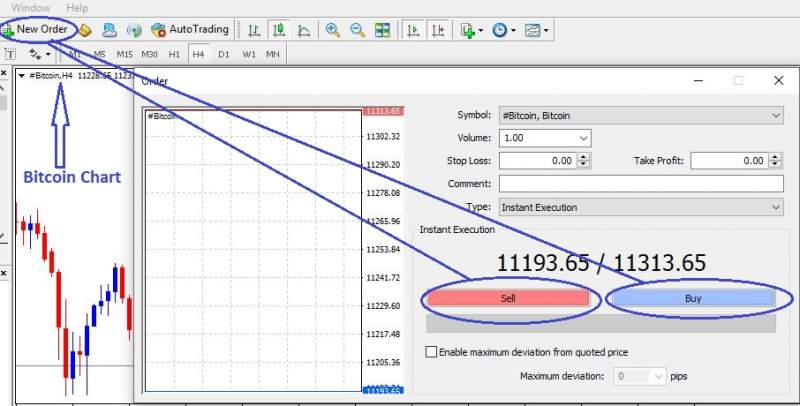Expand the Indicators list dropdown arrow
The image size is (800, 406).
click(x=481, y=31)
